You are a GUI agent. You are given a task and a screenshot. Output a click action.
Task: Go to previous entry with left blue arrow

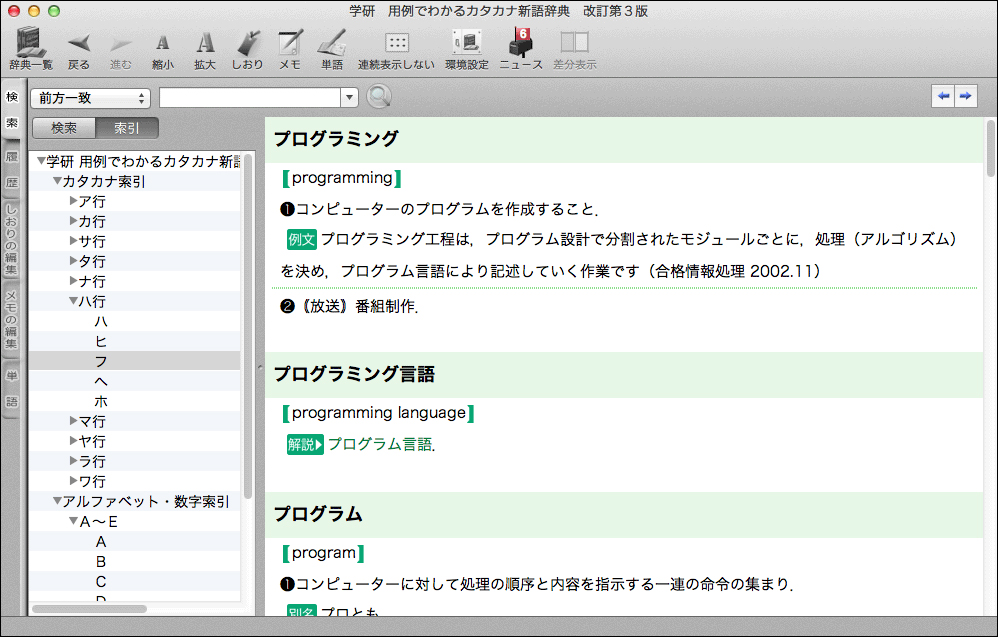click(943, 96)
